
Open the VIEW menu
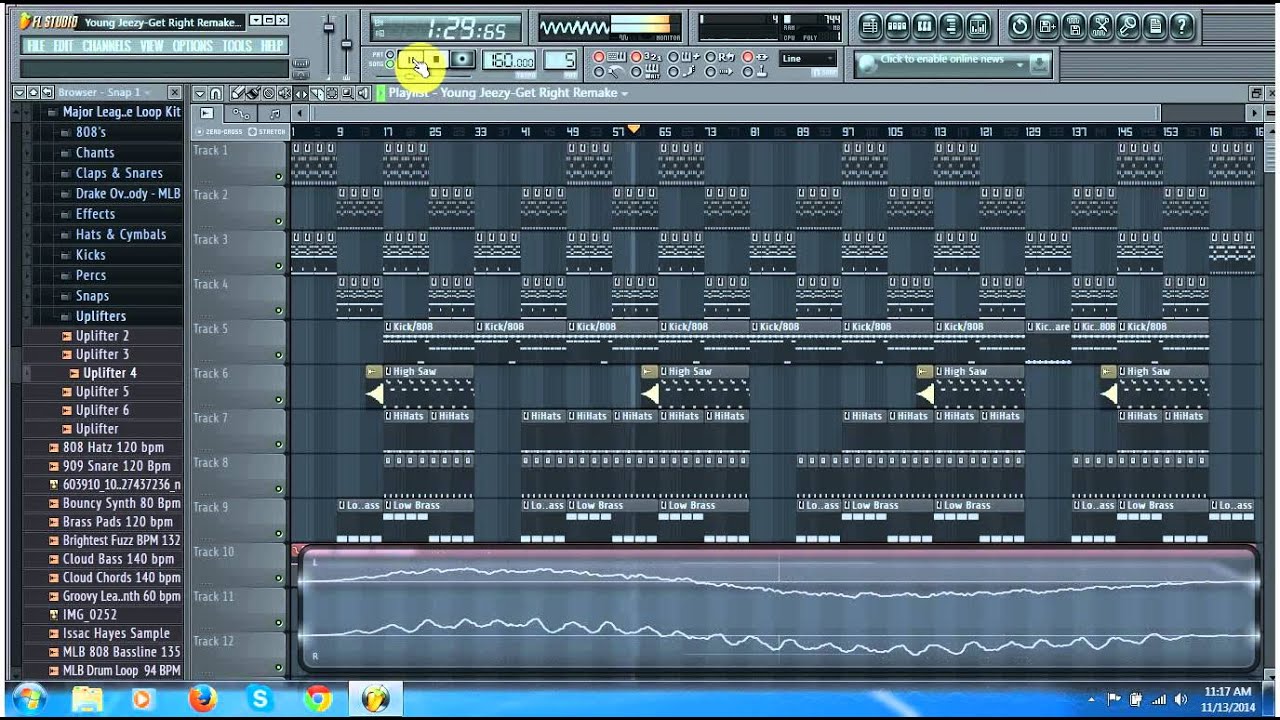pyautogui.click(x=152, y=46)
